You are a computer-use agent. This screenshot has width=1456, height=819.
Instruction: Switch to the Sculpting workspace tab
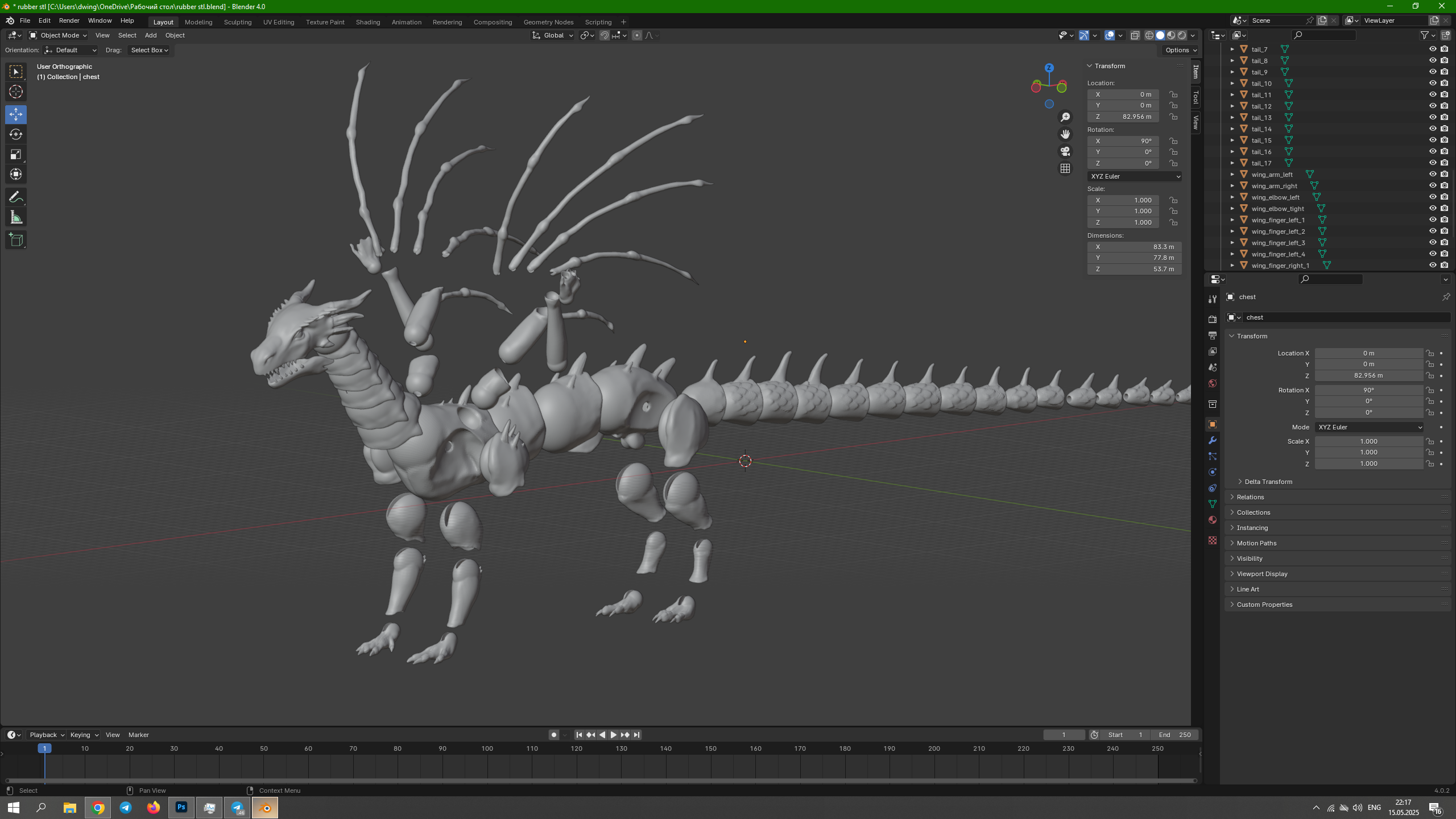tap(237, 22)
